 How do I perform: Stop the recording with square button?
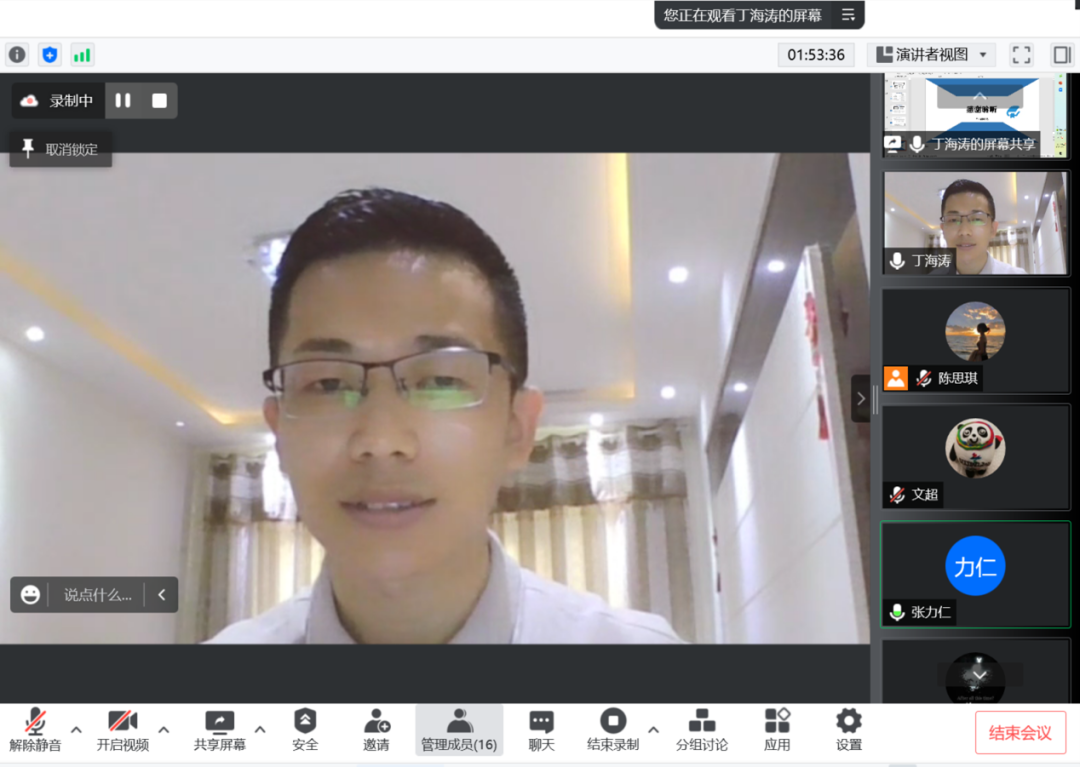[x=159, y=101]
